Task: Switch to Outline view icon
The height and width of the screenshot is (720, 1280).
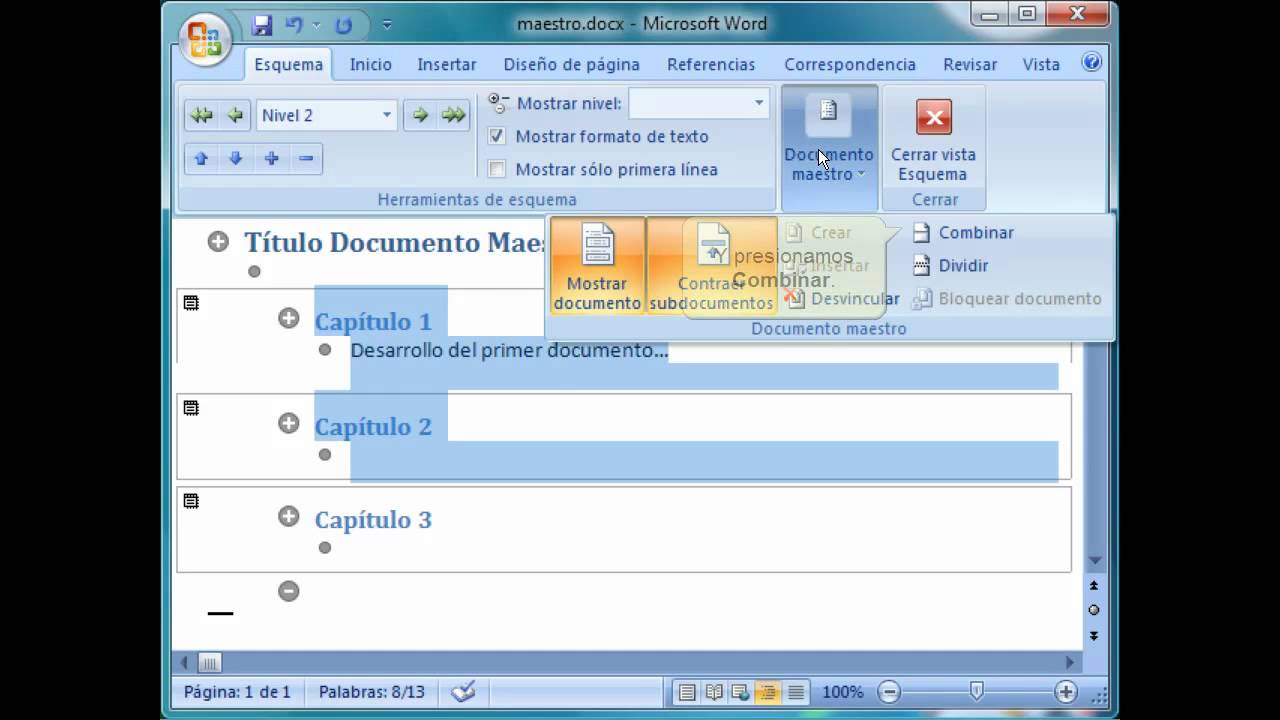Action: click(x=768, y=691)
